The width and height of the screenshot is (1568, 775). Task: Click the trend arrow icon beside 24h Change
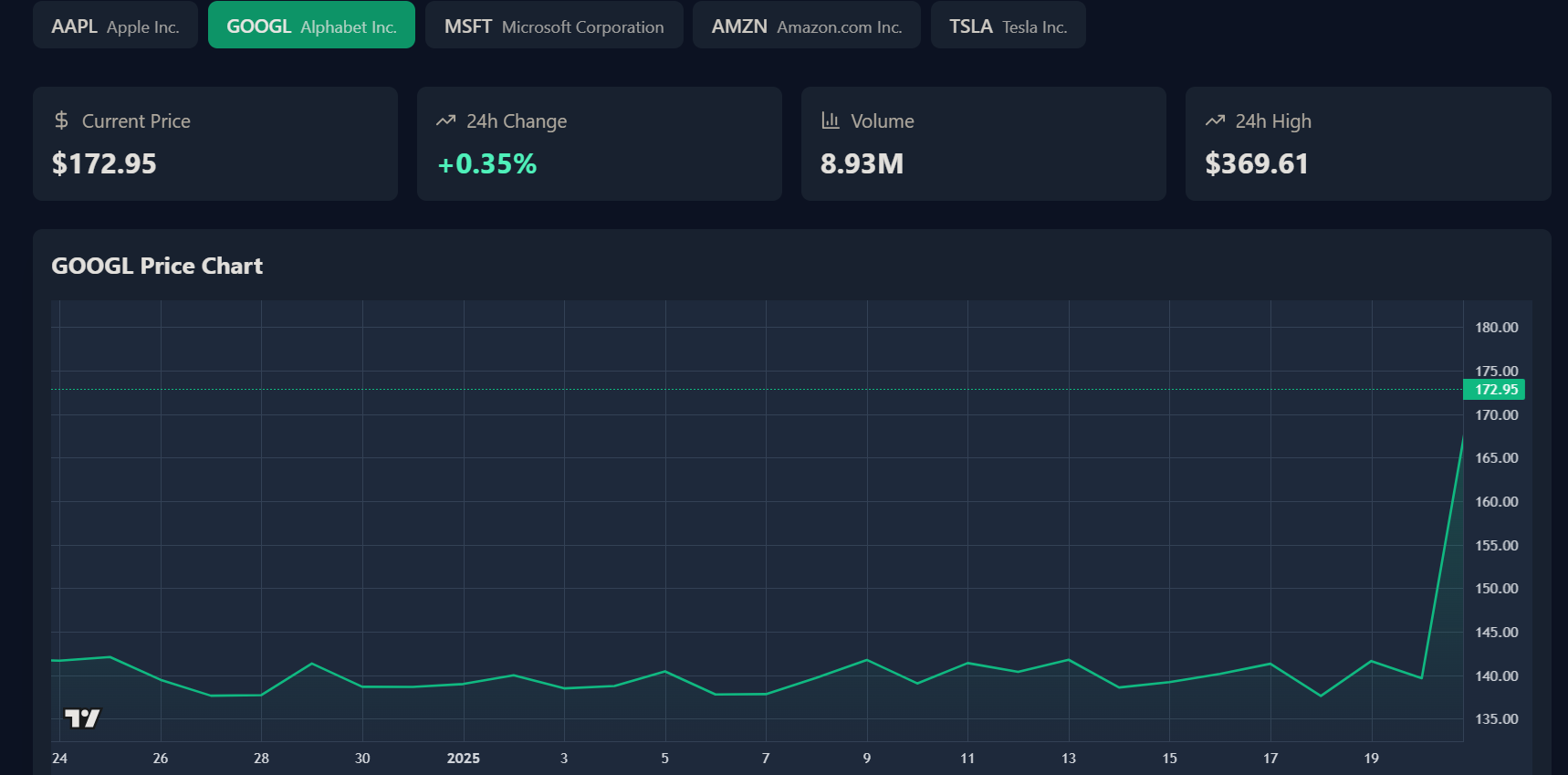pyautogui.click(x=445, y=120)
